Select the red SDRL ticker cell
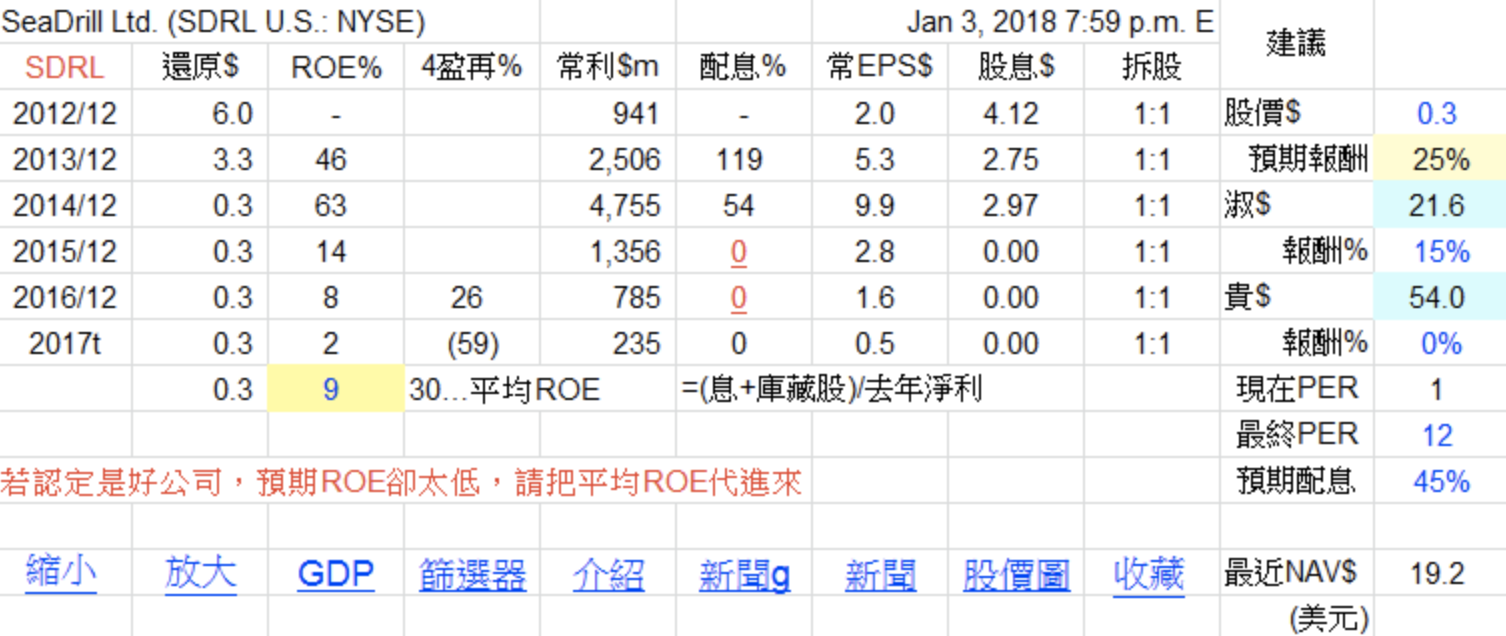The image size is (1506, 636). pyautogui.click(x=65, y=67)
